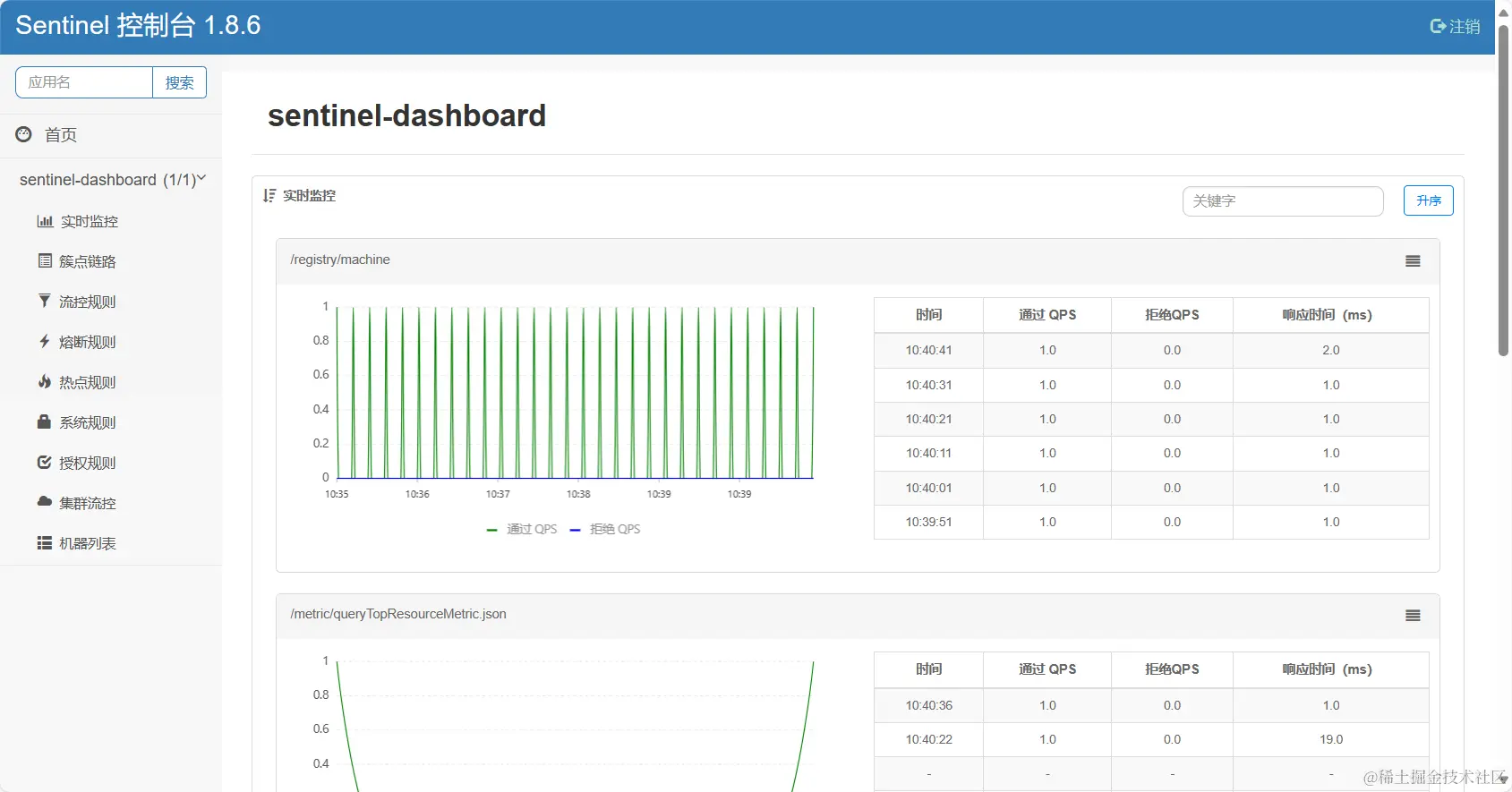Click the 10:39:51 time cell

pos(928,522)
